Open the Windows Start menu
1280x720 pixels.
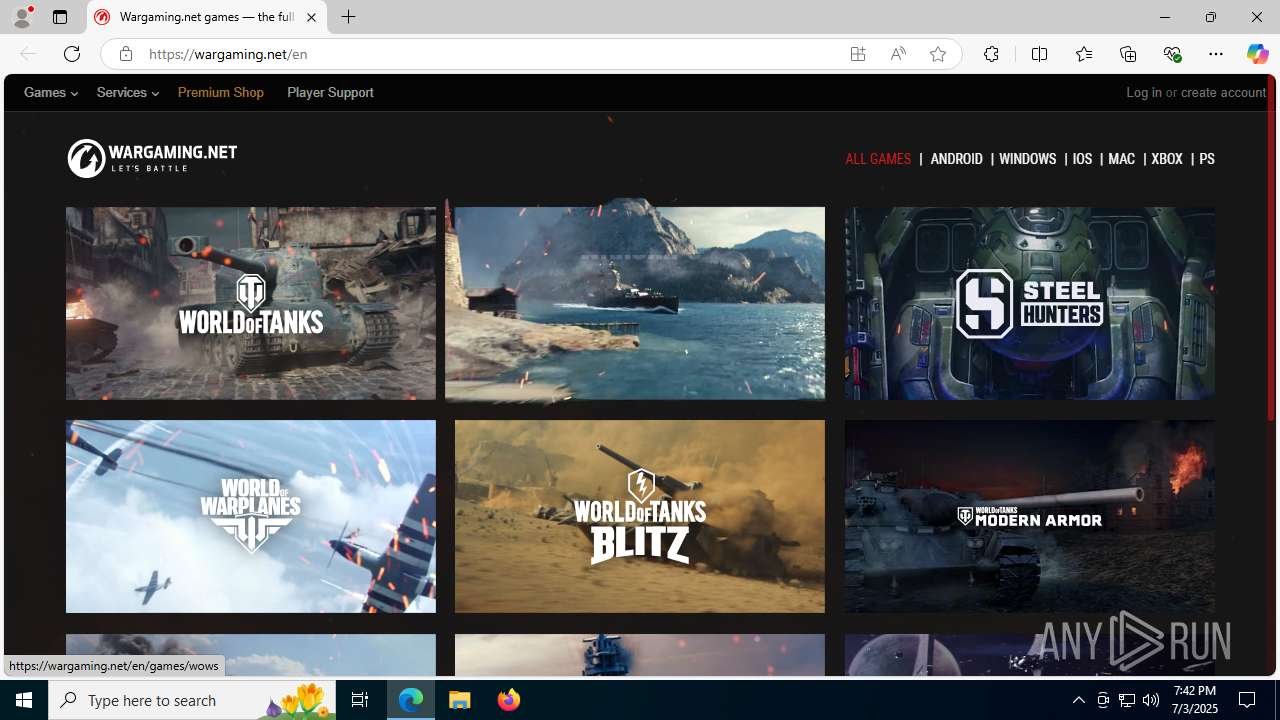click(24, 700)
